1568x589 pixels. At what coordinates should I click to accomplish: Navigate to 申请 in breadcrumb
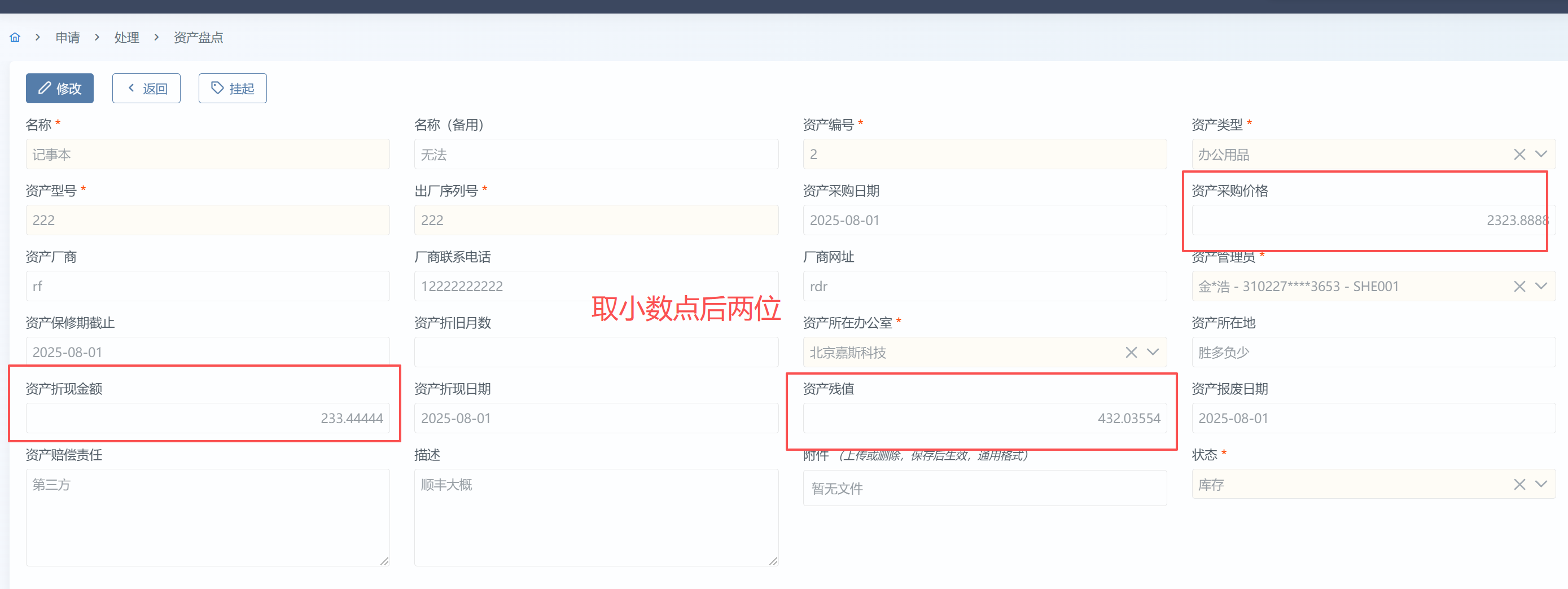point(68,38)
